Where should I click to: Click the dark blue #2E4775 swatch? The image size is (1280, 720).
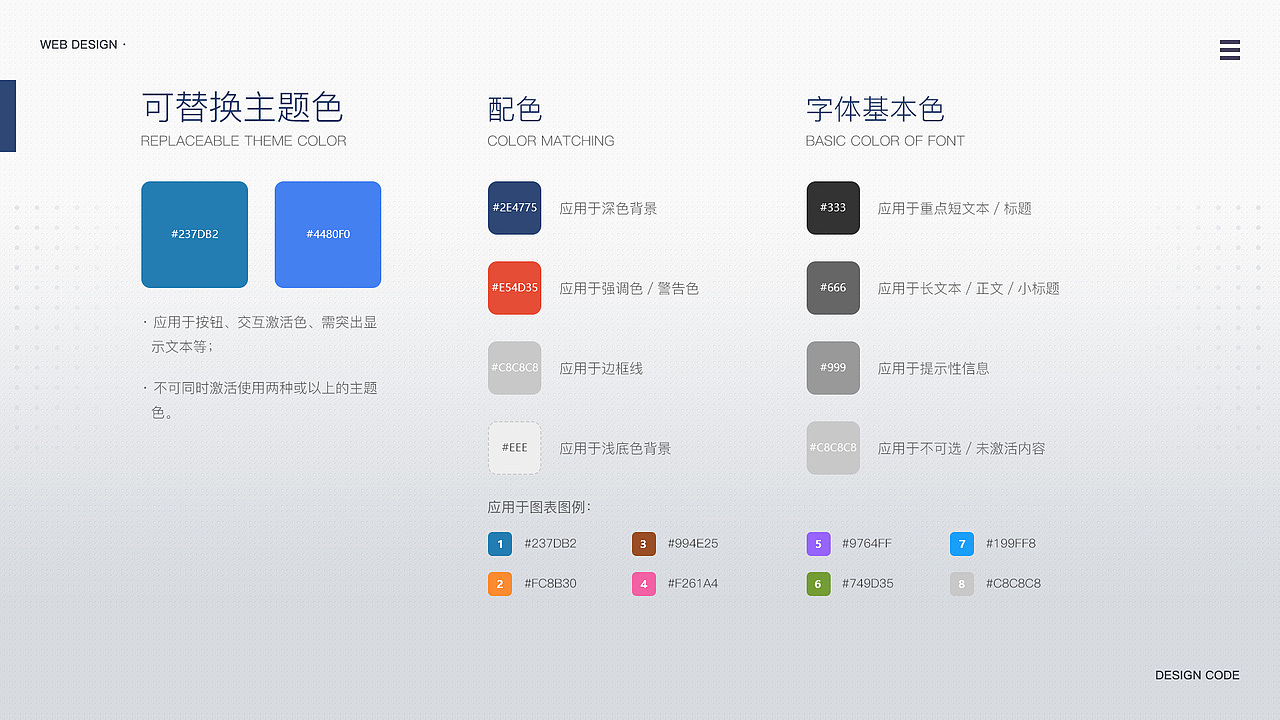(x=514, y=208)
